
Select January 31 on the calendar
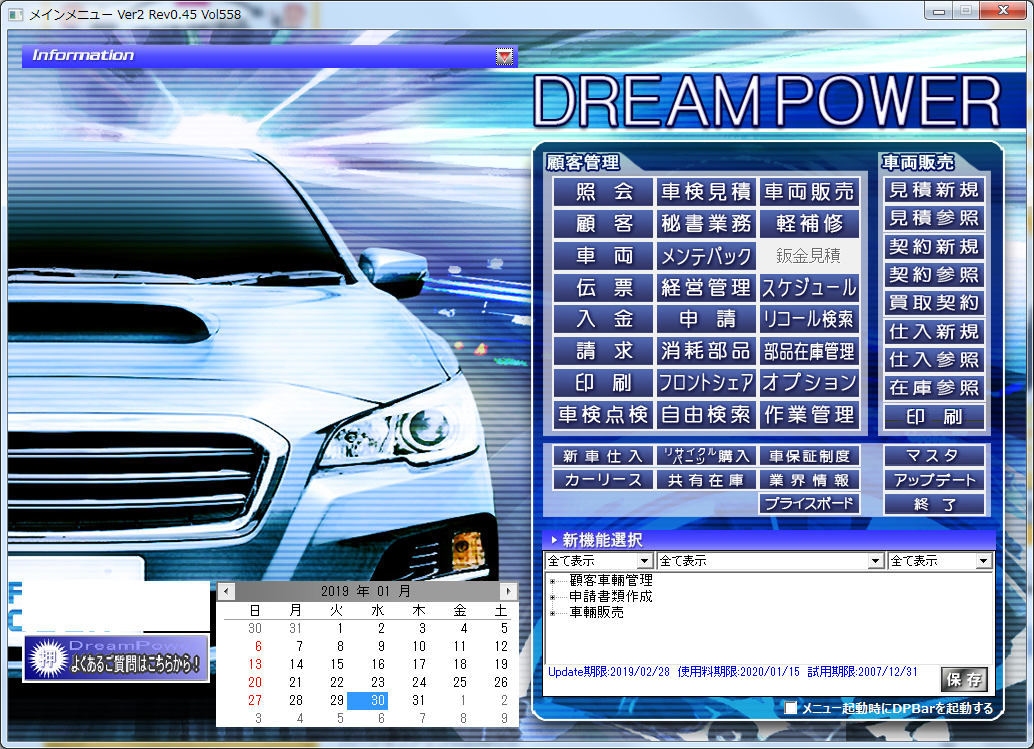click(419, 700)
